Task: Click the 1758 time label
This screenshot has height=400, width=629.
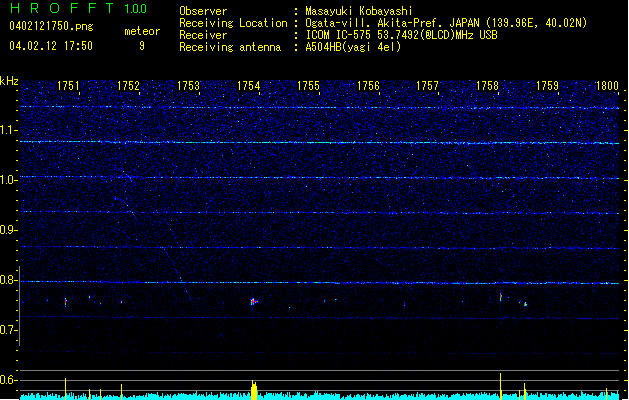Action: 488,86
